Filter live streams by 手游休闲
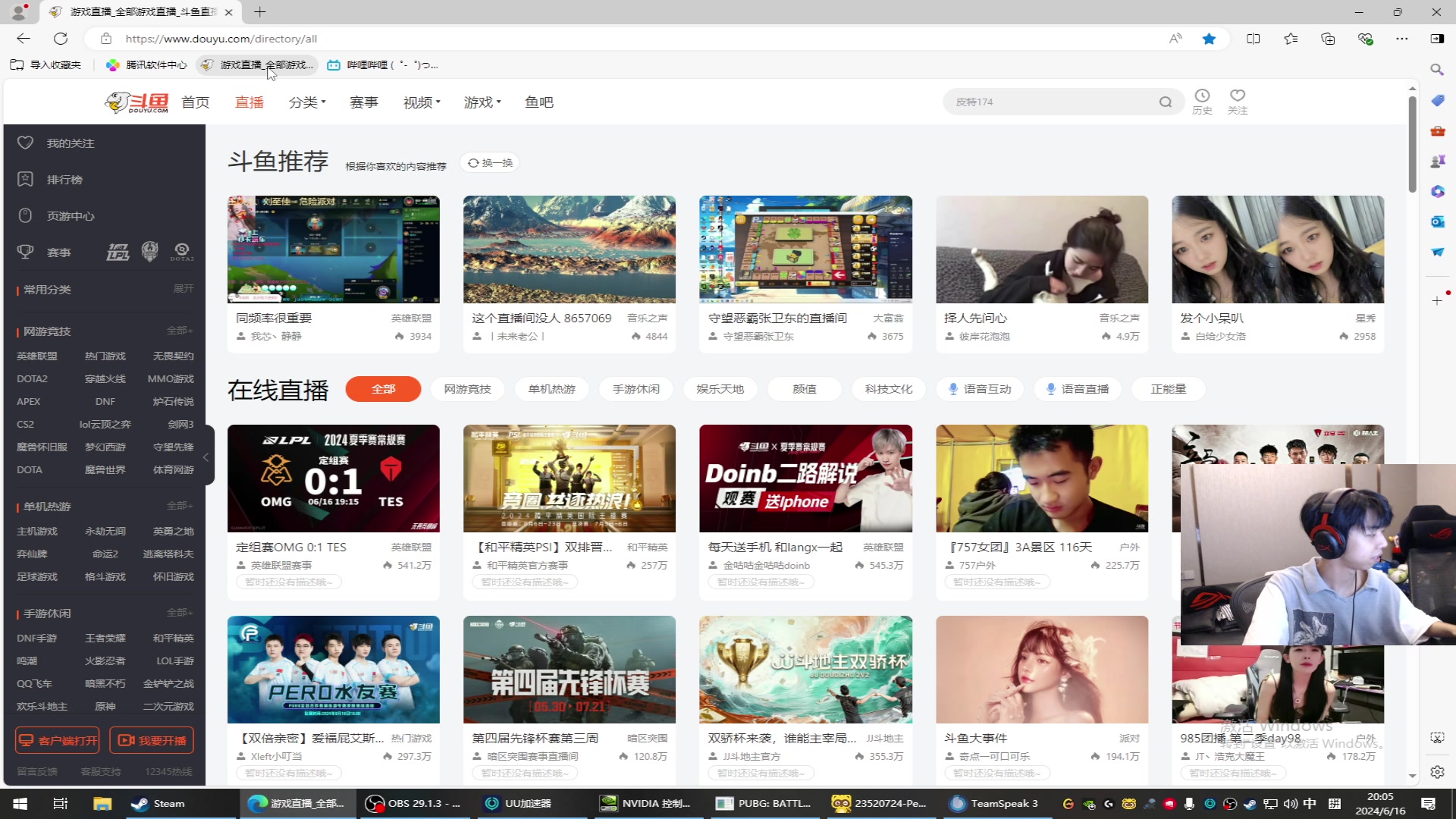The image size is (1456, 819). [636, 389]
